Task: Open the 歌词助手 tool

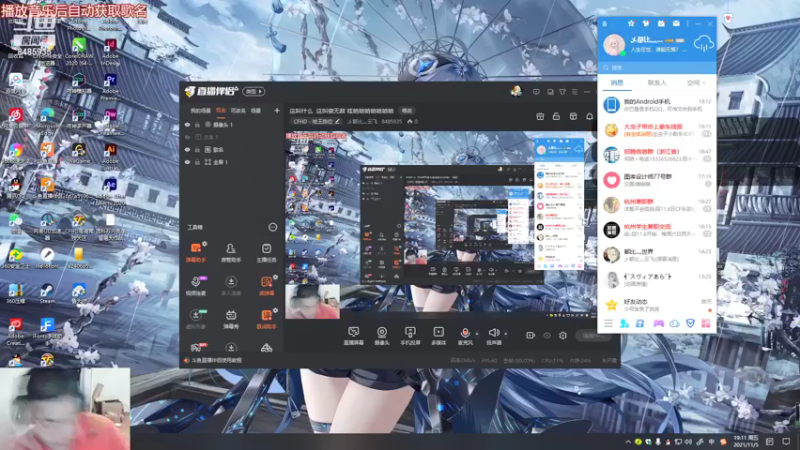Action: pyautogui.click(x=266, y=319)
